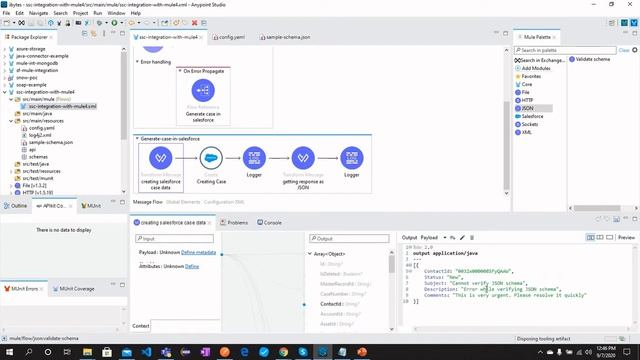Open the MUnit tab in lower left panel
Viewport: 640px width, 360px height.
pyautogui.click(x=91, y=206)
